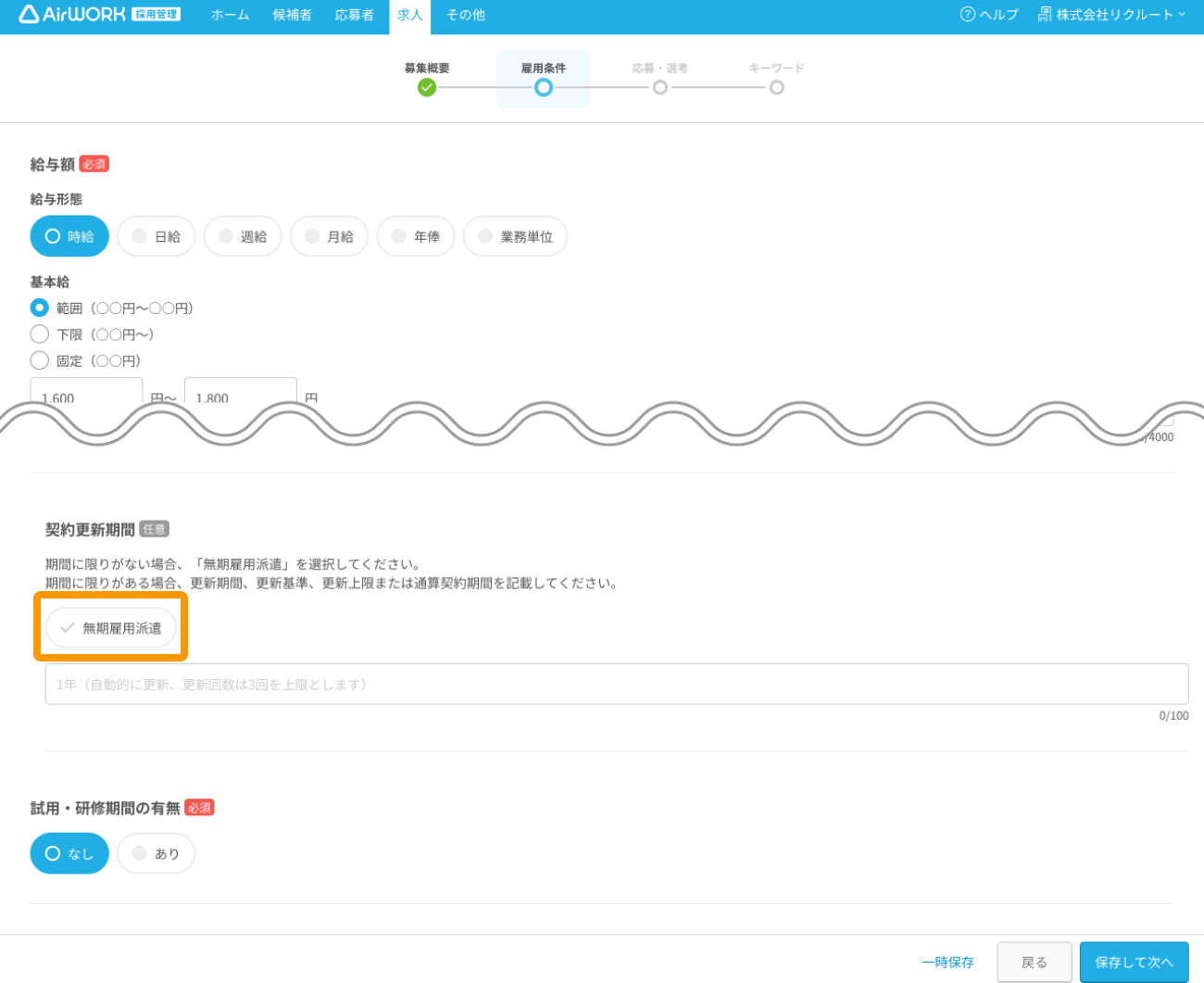Choose 固定 base pay option
The height and width of the screenshot is (983, 1204).
[39, 360]
